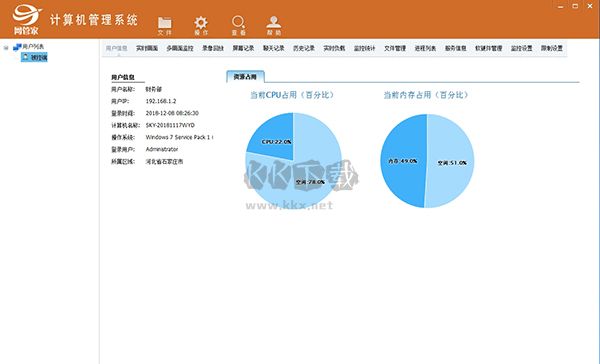The width and height of the screenshot is (600, 364).
Task: Click the Windows 7 Service Pack 1 value
Action: (x=179, y=137)
